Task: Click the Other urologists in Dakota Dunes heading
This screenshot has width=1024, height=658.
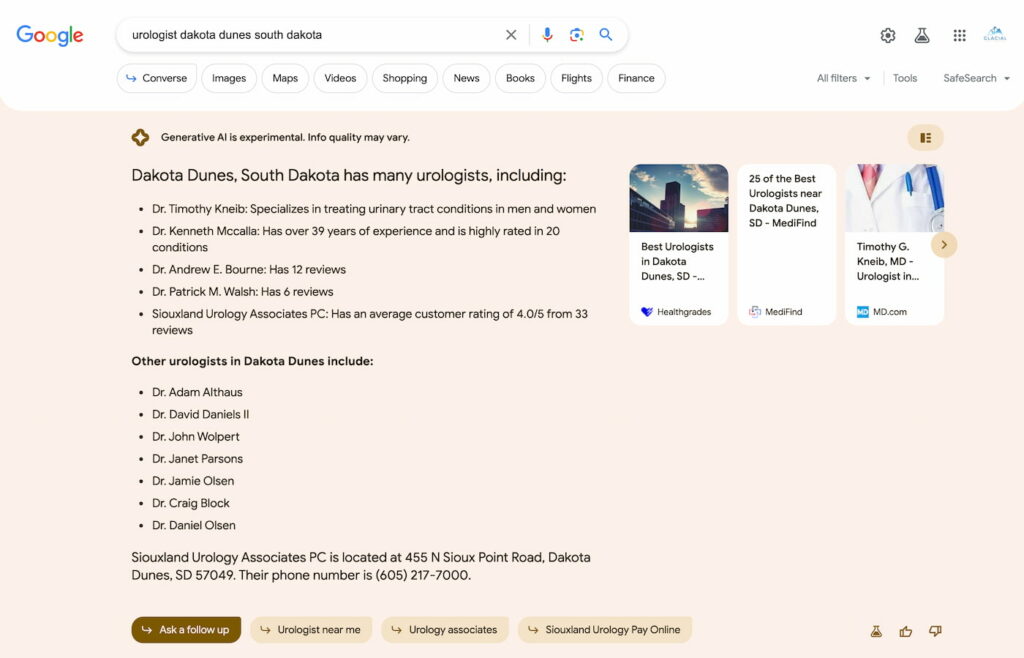Action: 252,361
